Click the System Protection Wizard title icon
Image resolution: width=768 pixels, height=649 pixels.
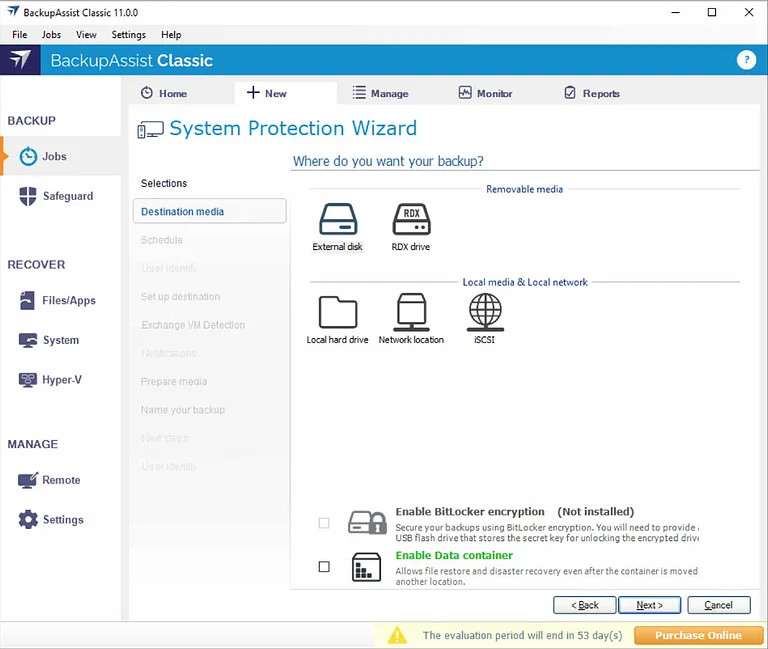[x=150, y=130]
